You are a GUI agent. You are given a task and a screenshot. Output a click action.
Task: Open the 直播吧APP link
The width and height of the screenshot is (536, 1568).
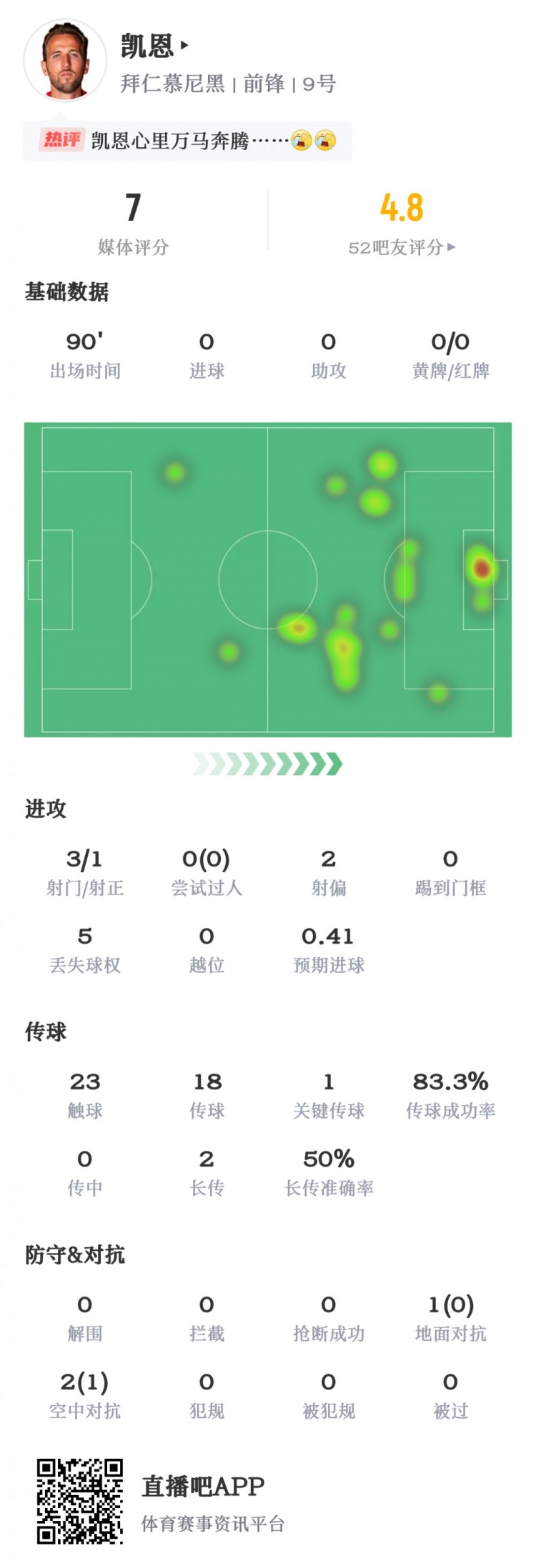[x=203, y=1487]
